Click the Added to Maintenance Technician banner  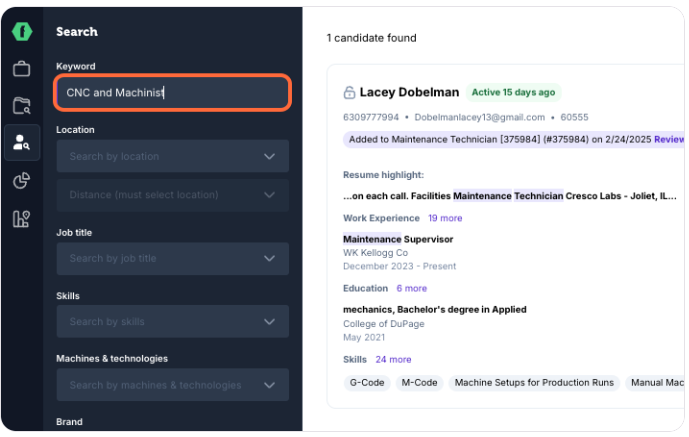pyautogui.click(x=514, y=140)
